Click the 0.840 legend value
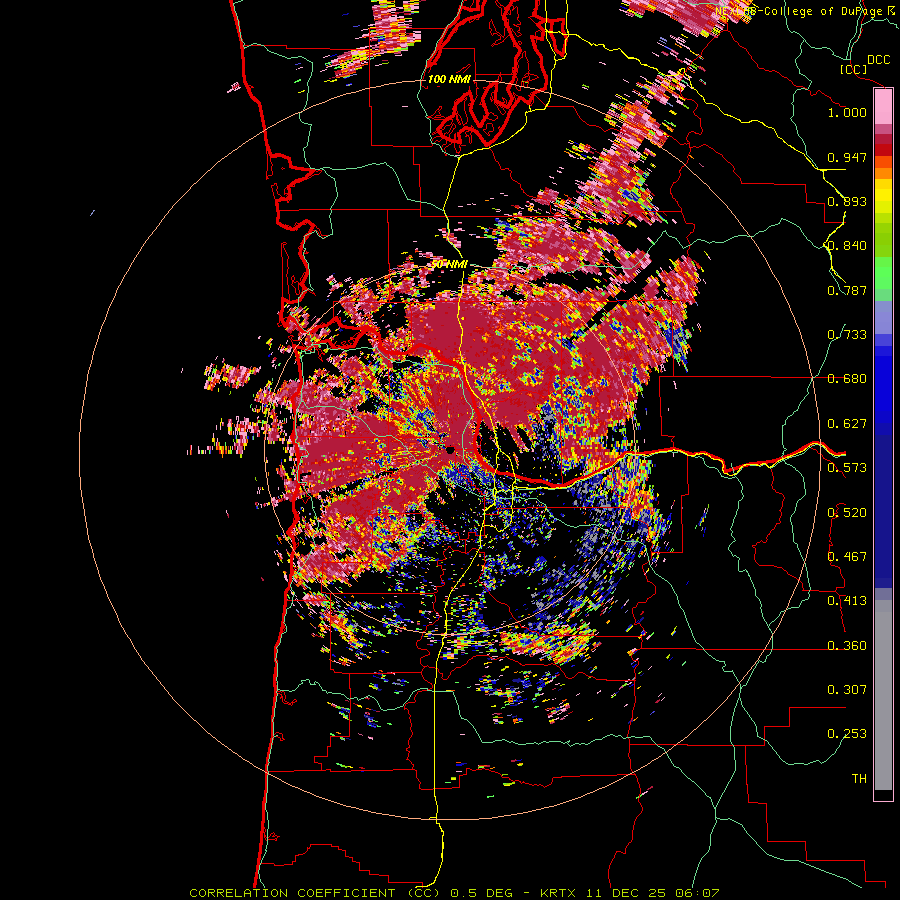 point(847,246)
